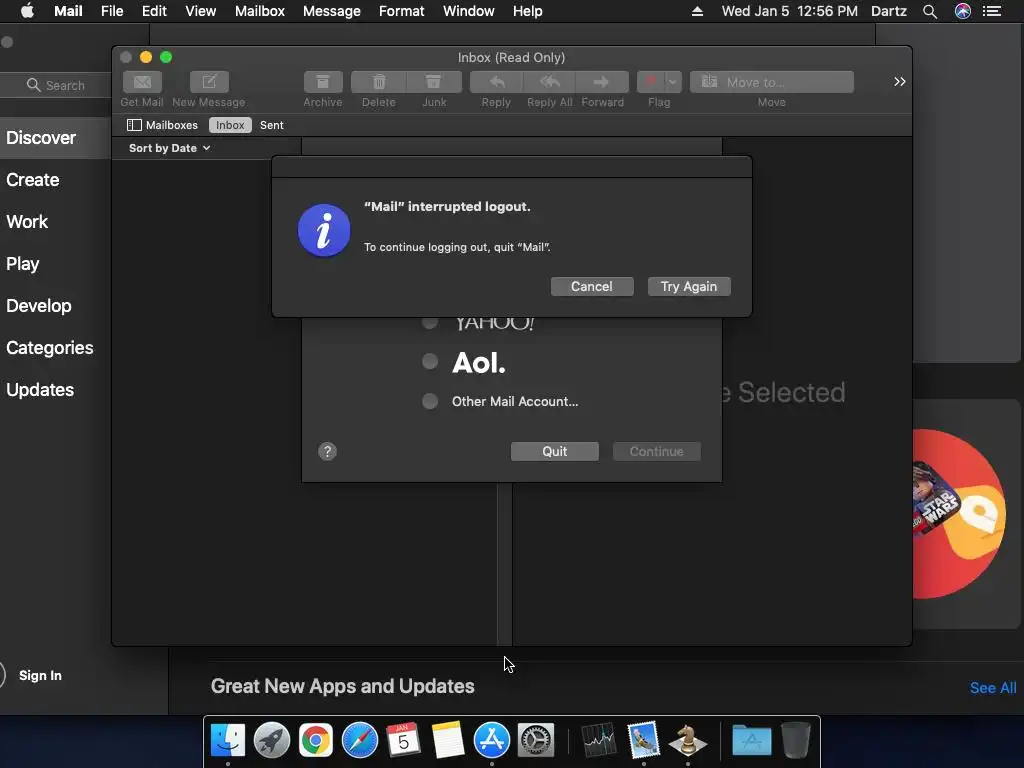Open the Window menu
1024x768 pixels.
(x=468, y=11)
